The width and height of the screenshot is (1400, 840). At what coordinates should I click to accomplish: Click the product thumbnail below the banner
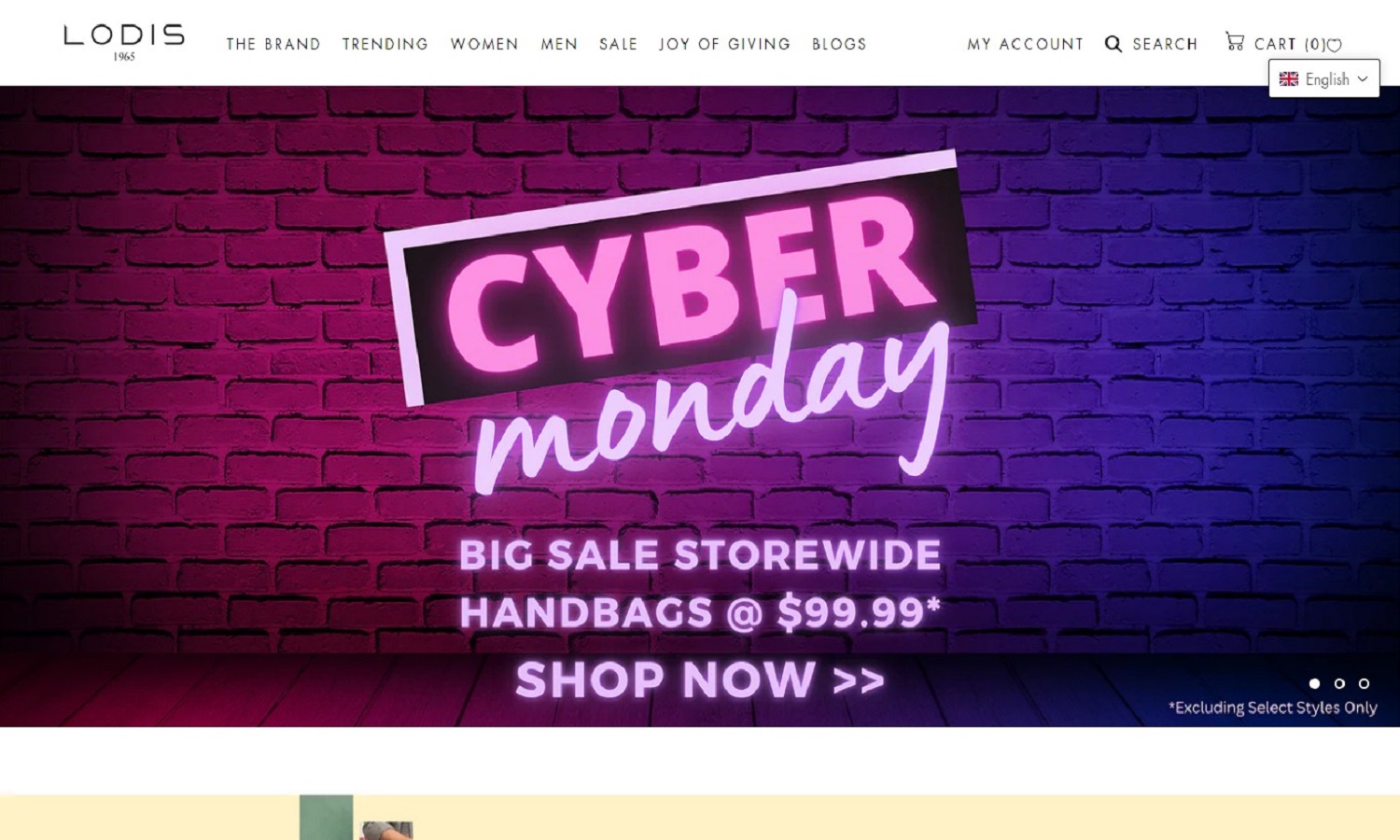point(356,818)
